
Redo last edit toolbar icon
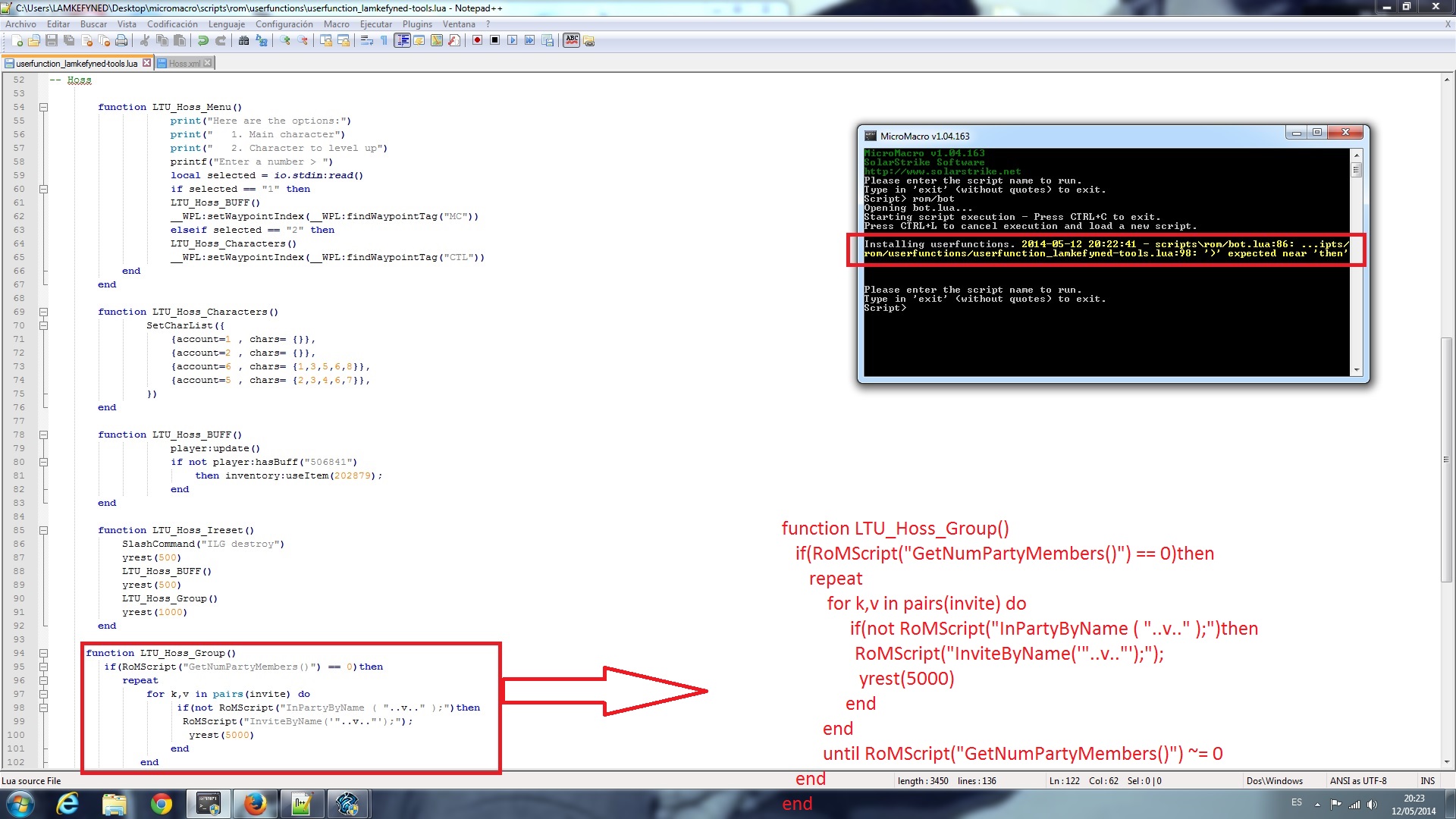pyautogui.click(x=221, y=41)
